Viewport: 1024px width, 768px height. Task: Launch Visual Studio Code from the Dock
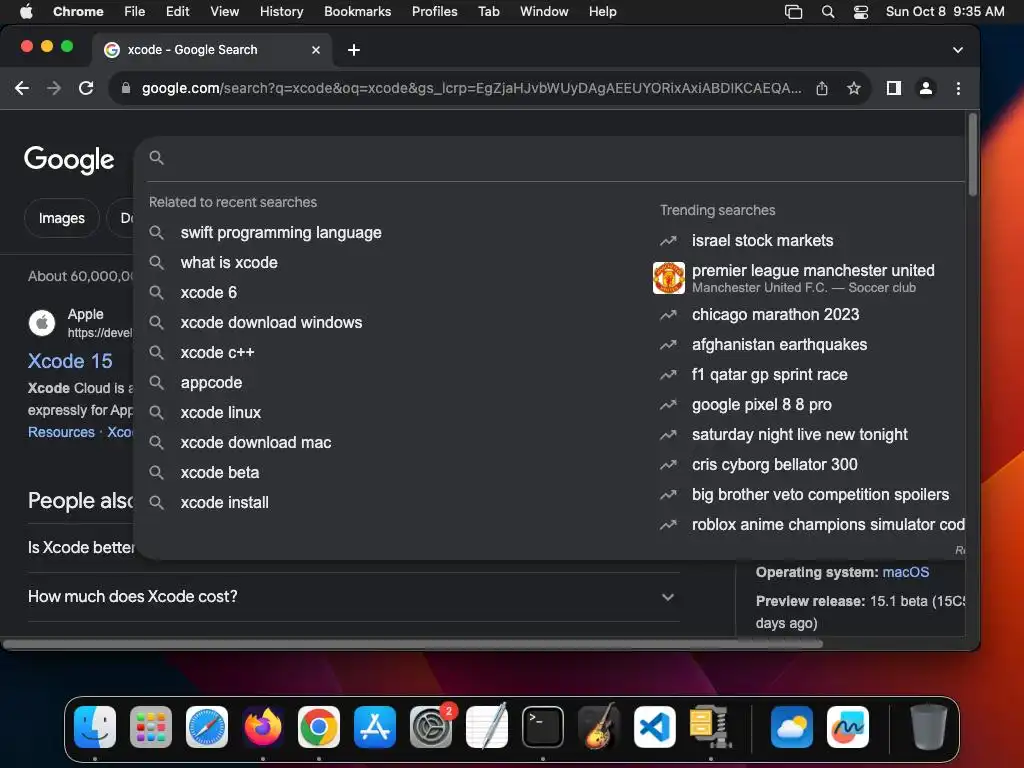pos(655,727)
